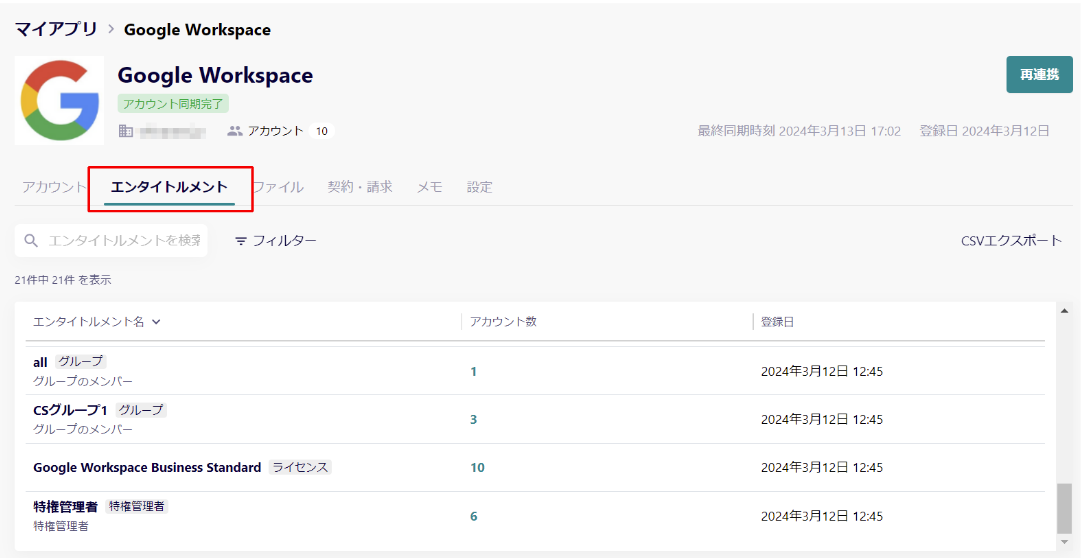Select the all entitlement row name
Viewport: 1087px width, 558px height.
tap(40, 363)
